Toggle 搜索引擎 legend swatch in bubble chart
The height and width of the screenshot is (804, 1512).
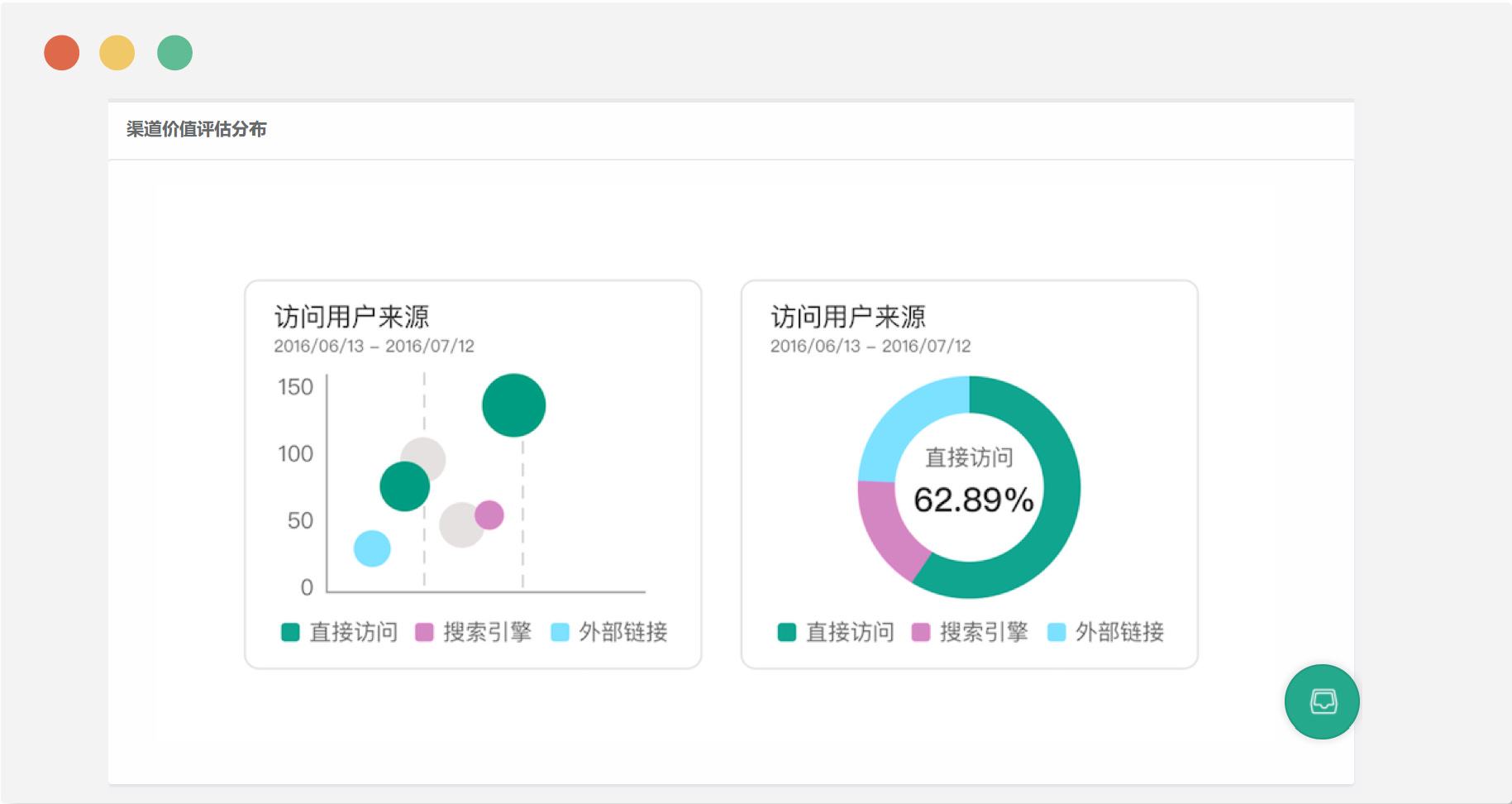[424, 633]
